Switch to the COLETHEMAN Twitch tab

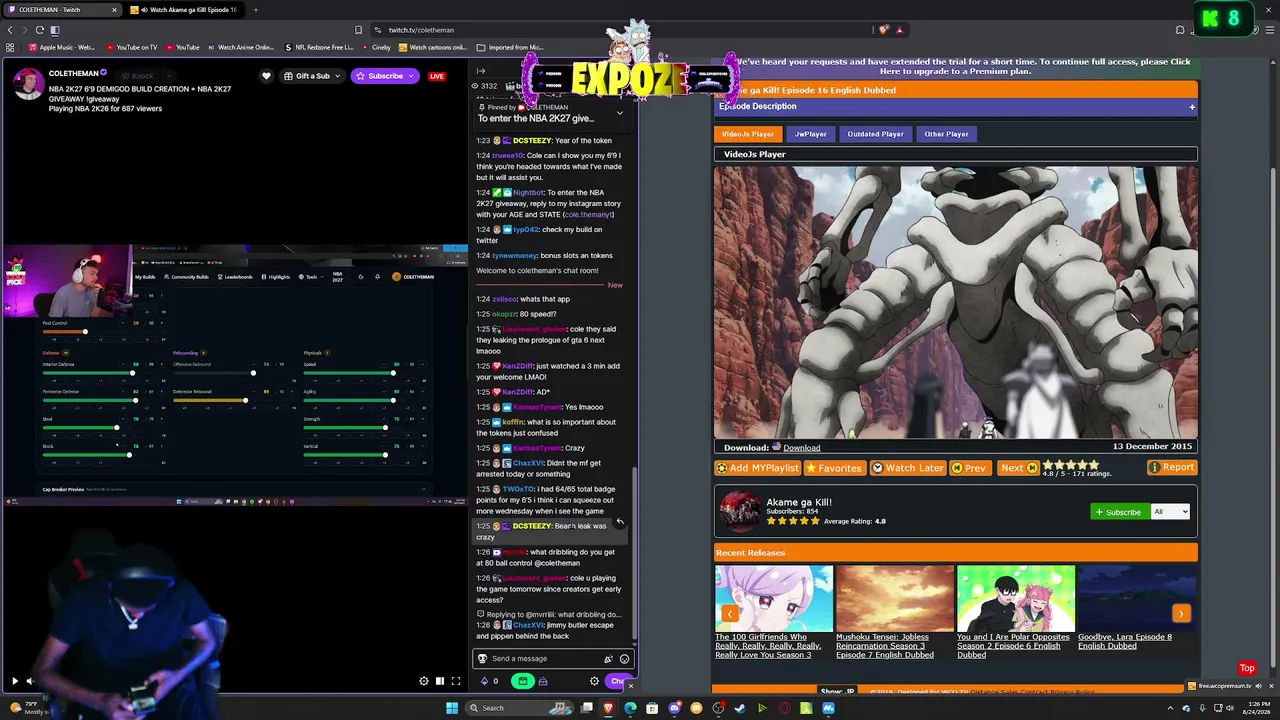pos(60,10)
